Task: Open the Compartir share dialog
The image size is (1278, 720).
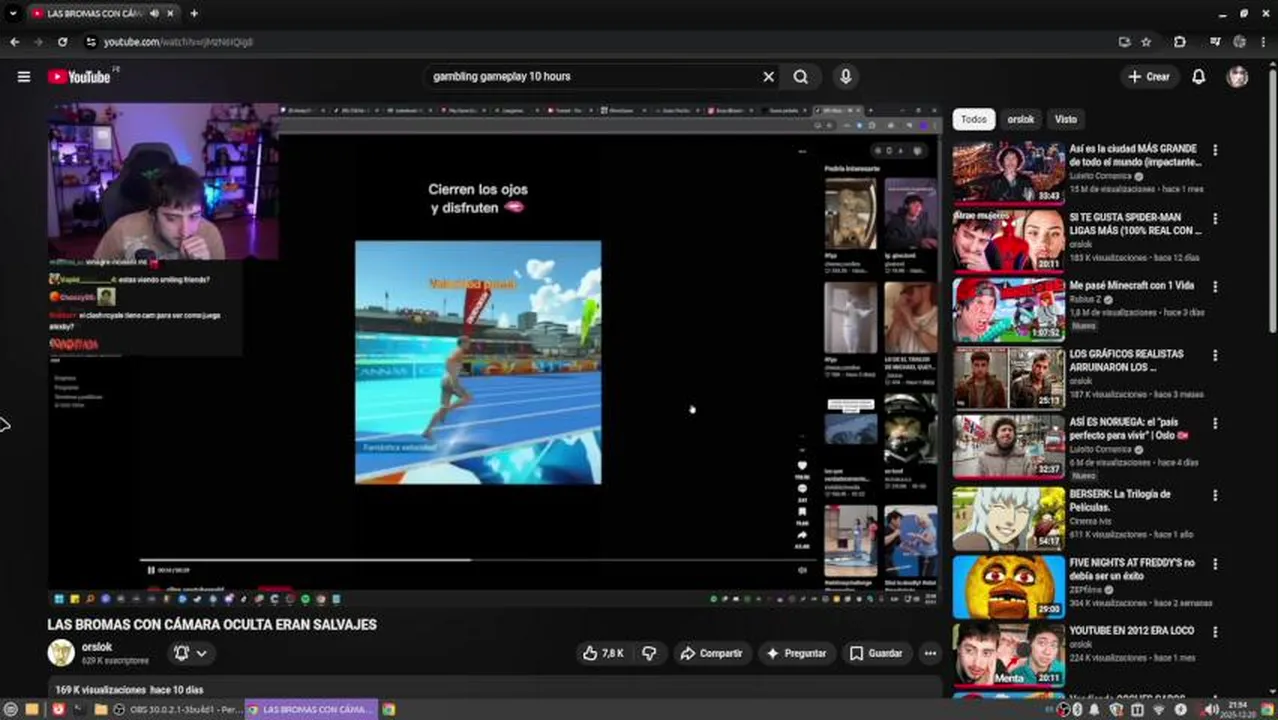Action: point(711,653)
